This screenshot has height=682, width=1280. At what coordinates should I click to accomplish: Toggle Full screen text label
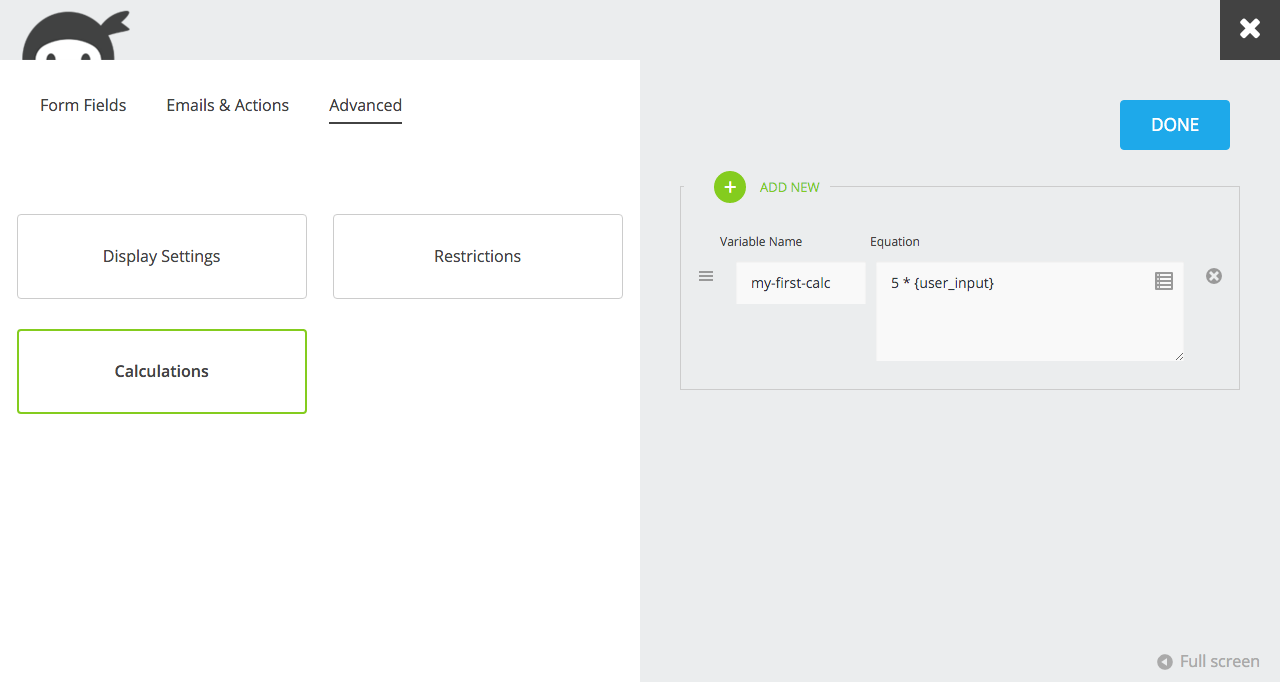[1219, 661]
